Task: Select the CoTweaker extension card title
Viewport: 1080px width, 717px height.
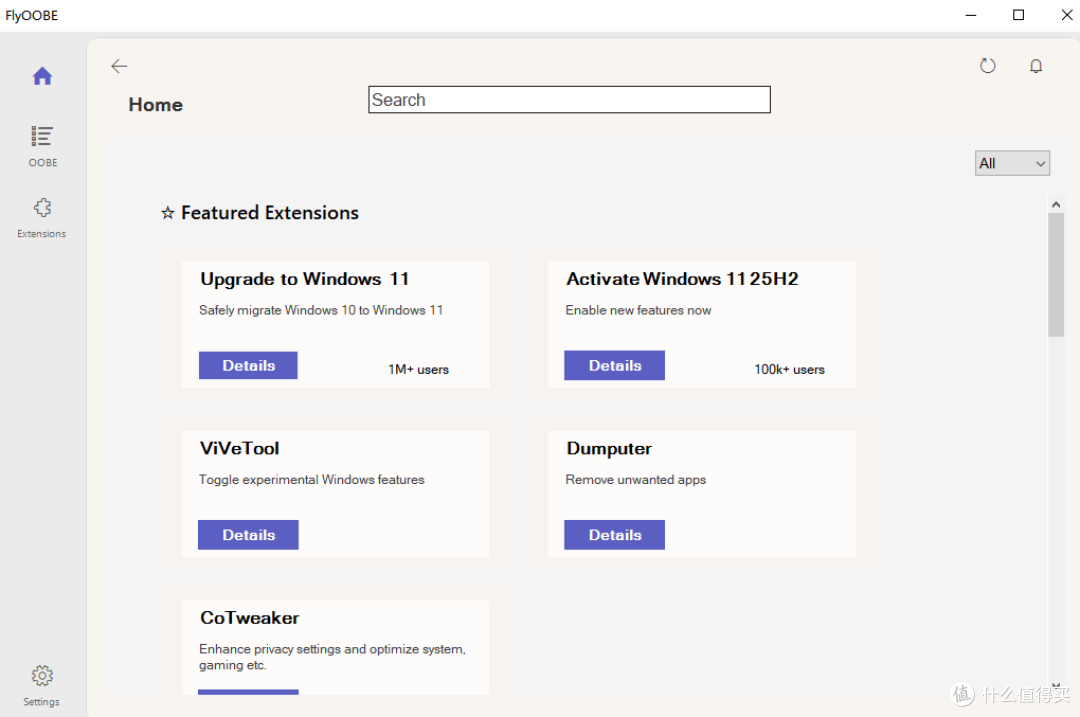Action: coord(249,618)
